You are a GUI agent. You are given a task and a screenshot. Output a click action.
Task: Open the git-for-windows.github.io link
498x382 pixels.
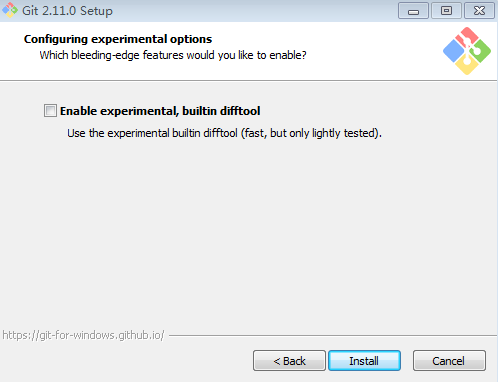coord(83,335)
